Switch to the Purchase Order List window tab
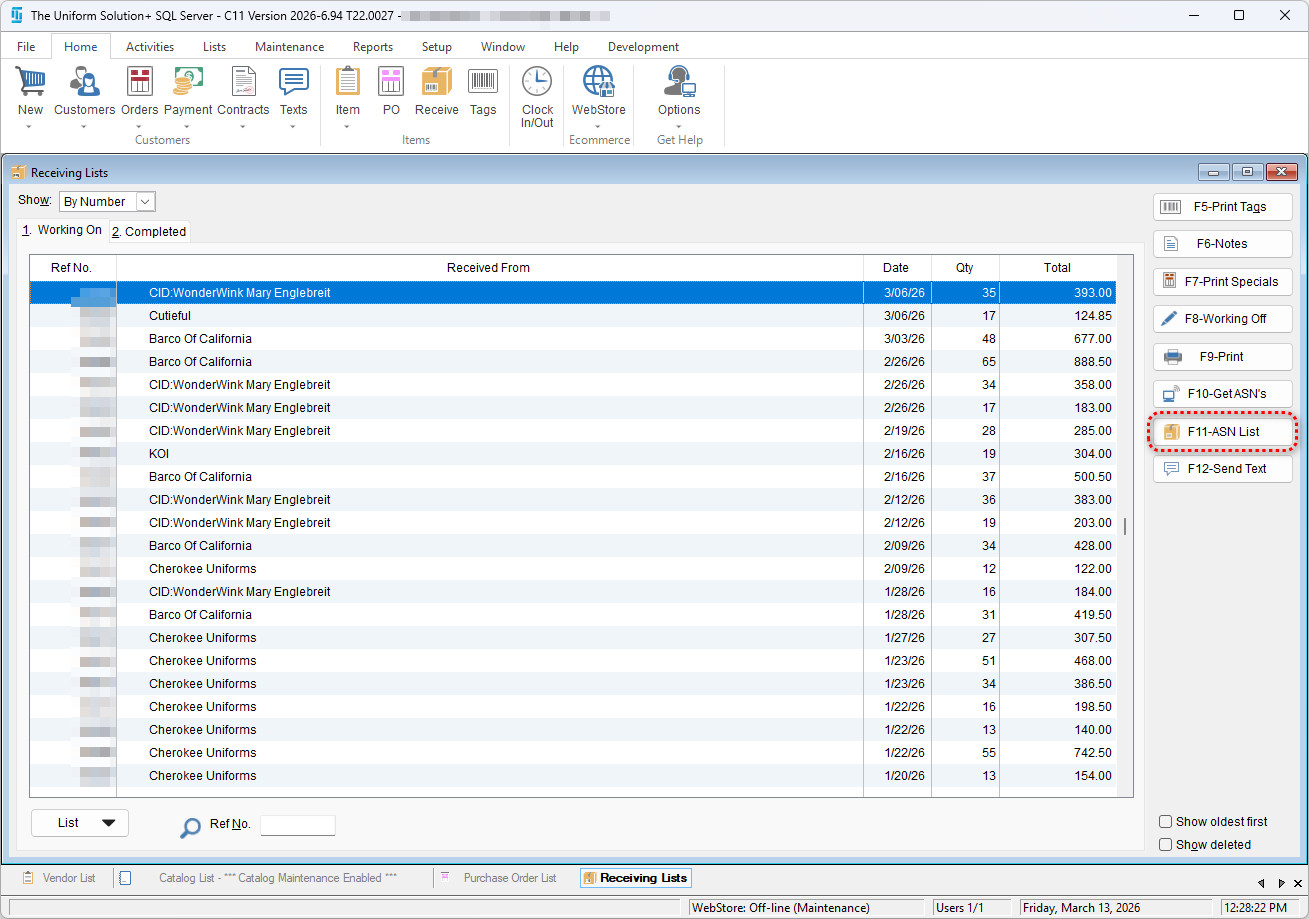The width and height of the screenshot is (1309, 919). point(509,878)
